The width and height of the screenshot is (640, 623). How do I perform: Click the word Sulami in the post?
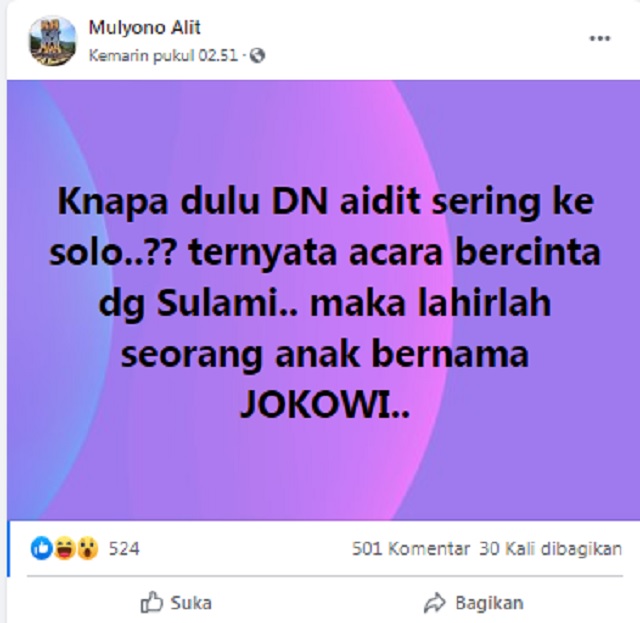click(x=215, y=303)
